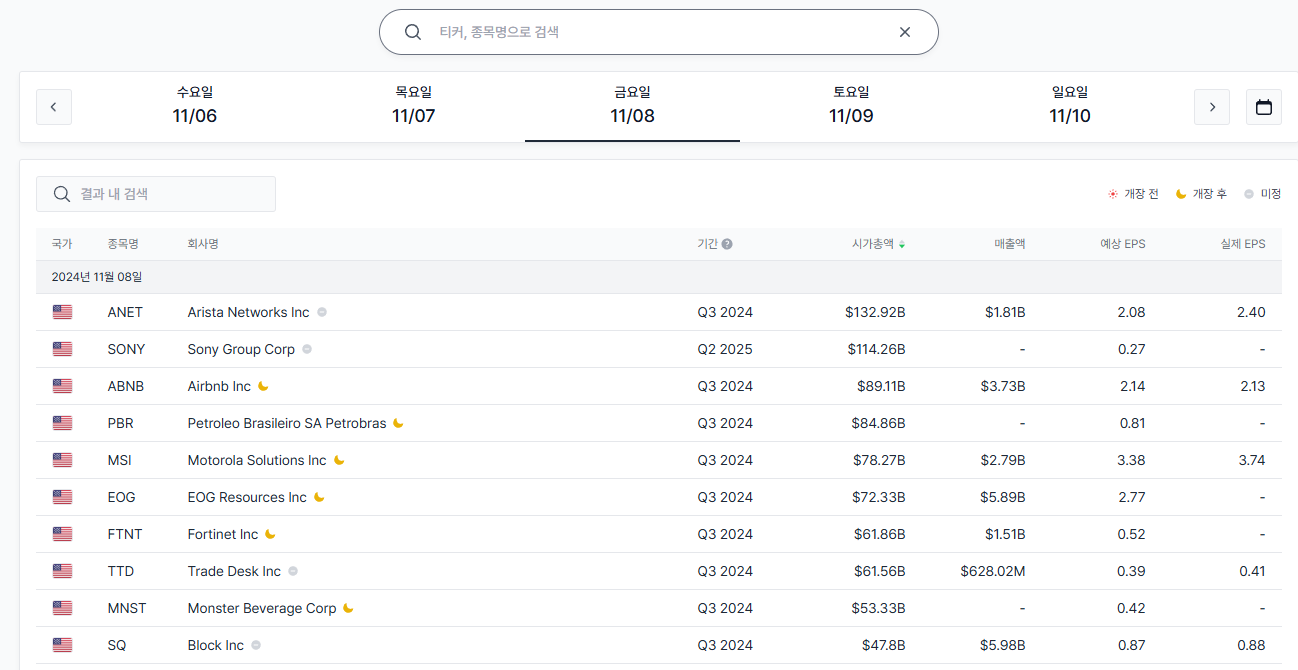Click the moon icon next to Airbnb Inc
Screen dimensions: 1298x670
pos(263,386)
